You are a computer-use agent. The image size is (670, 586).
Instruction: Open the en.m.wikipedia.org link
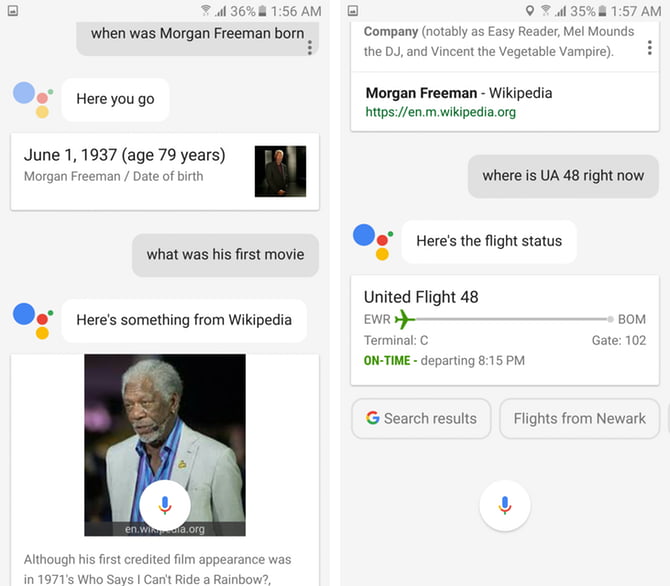(441, 112)
